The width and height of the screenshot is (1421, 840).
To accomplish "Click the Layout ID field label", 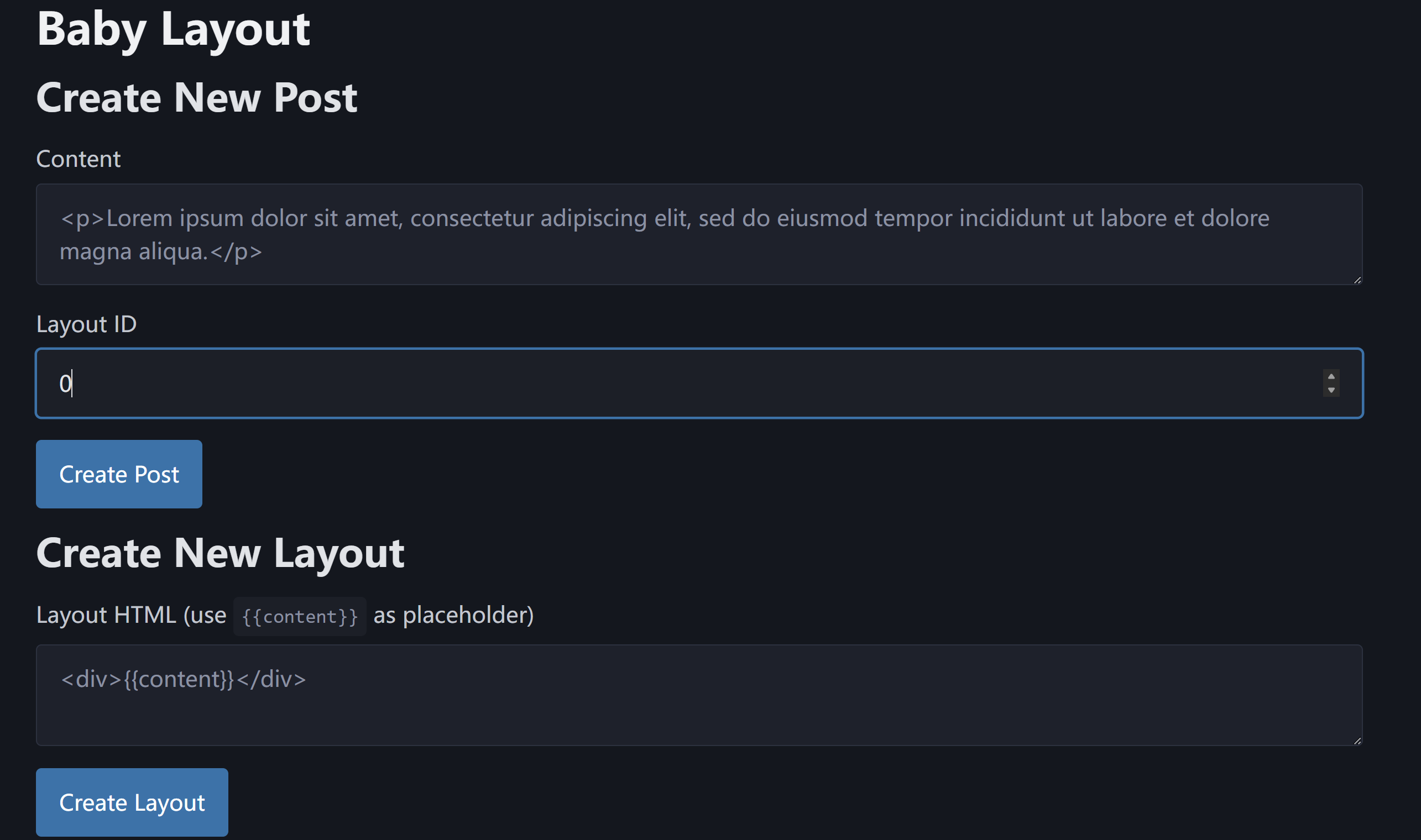I will (86, 324).
